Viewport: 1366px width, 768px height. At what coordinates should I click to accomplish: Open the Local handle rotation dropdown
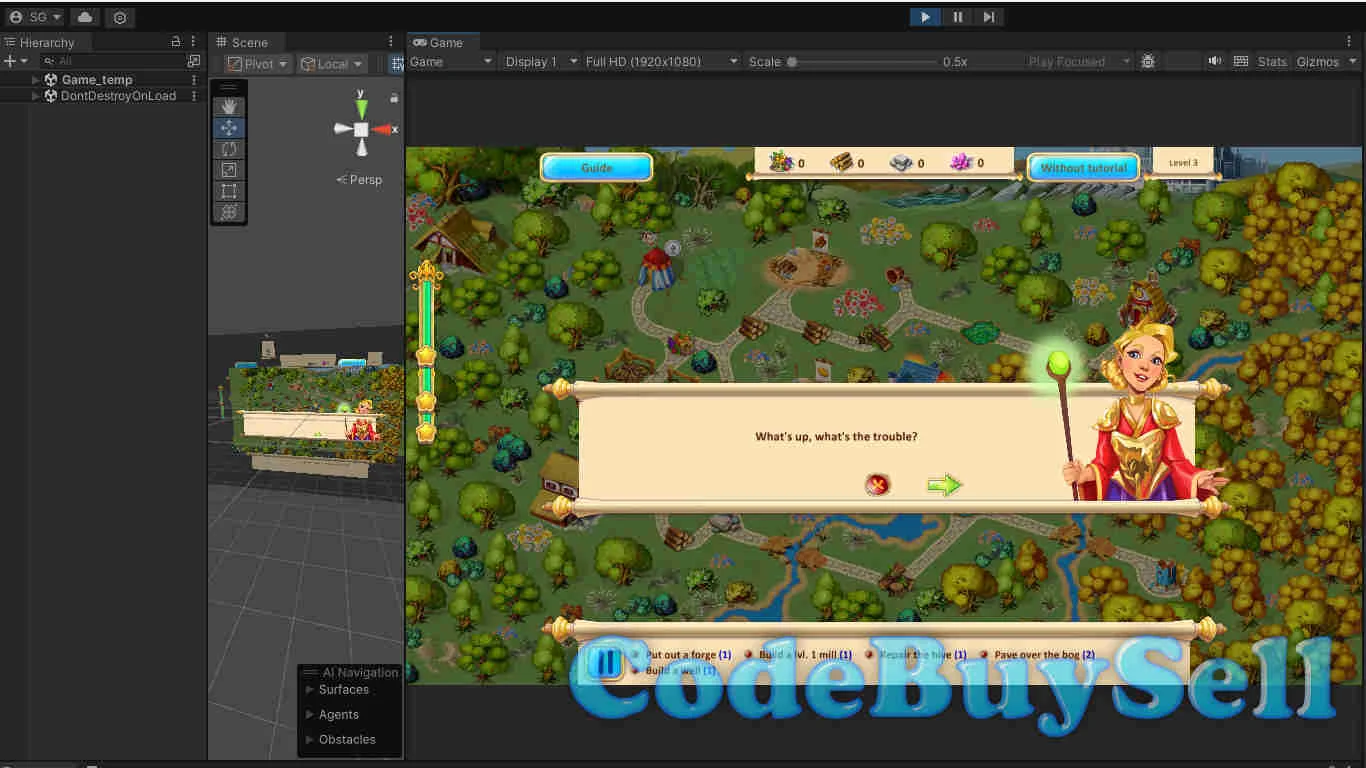click(332, 64)
